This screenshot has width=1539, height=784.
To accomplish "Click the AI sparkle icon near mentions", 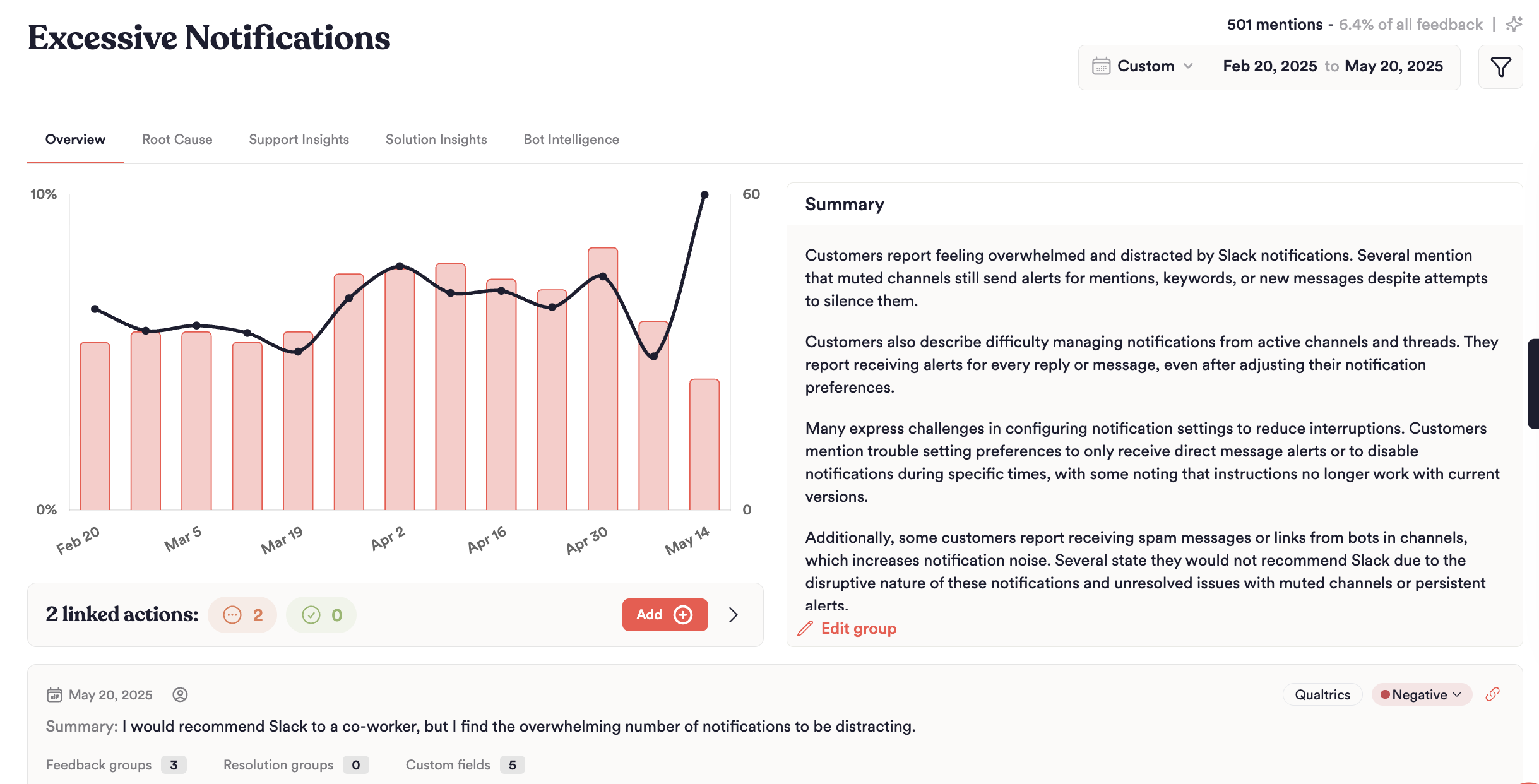I will [x=1514, y=25].
